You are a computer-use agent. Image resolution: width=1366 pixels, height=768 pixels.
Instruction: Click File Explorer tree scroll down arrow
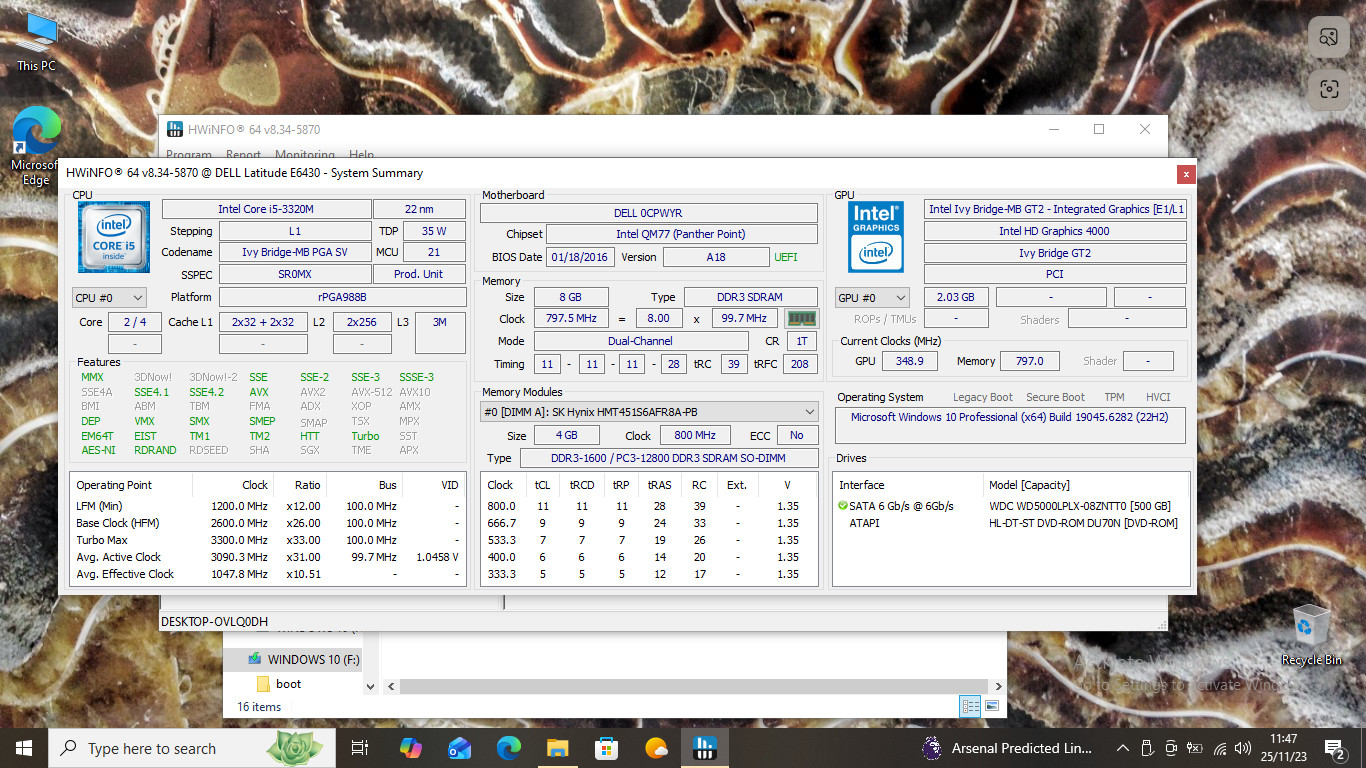coord(371,686)
